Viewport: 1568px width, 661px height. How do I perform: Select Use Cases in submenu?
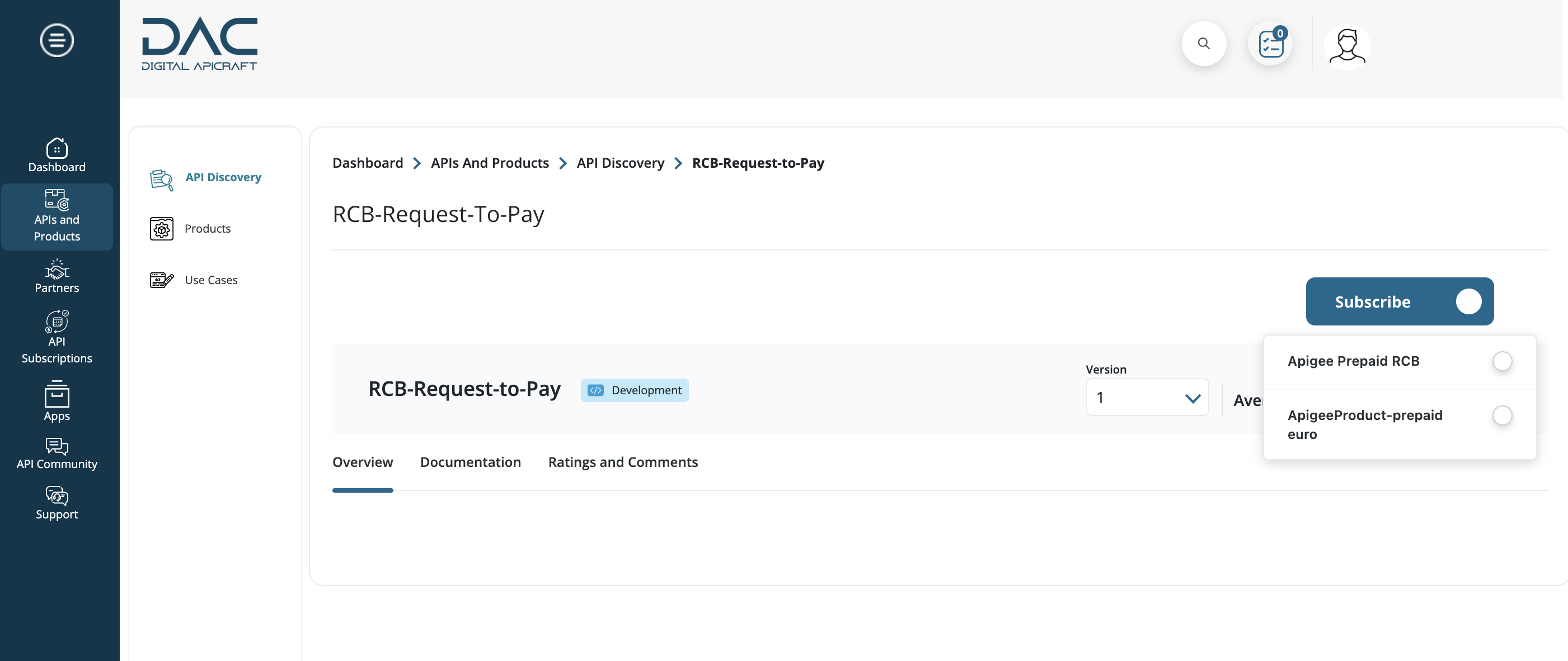pyautogui.click(x=210, y=280)
